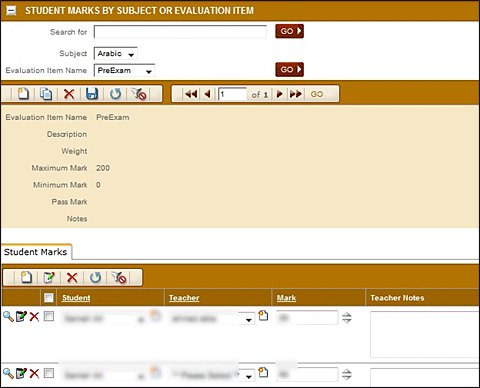This screenshot has height=388, width=480.
Task: Toggle the select-all checkbox in table header
Action: (49, 298)
